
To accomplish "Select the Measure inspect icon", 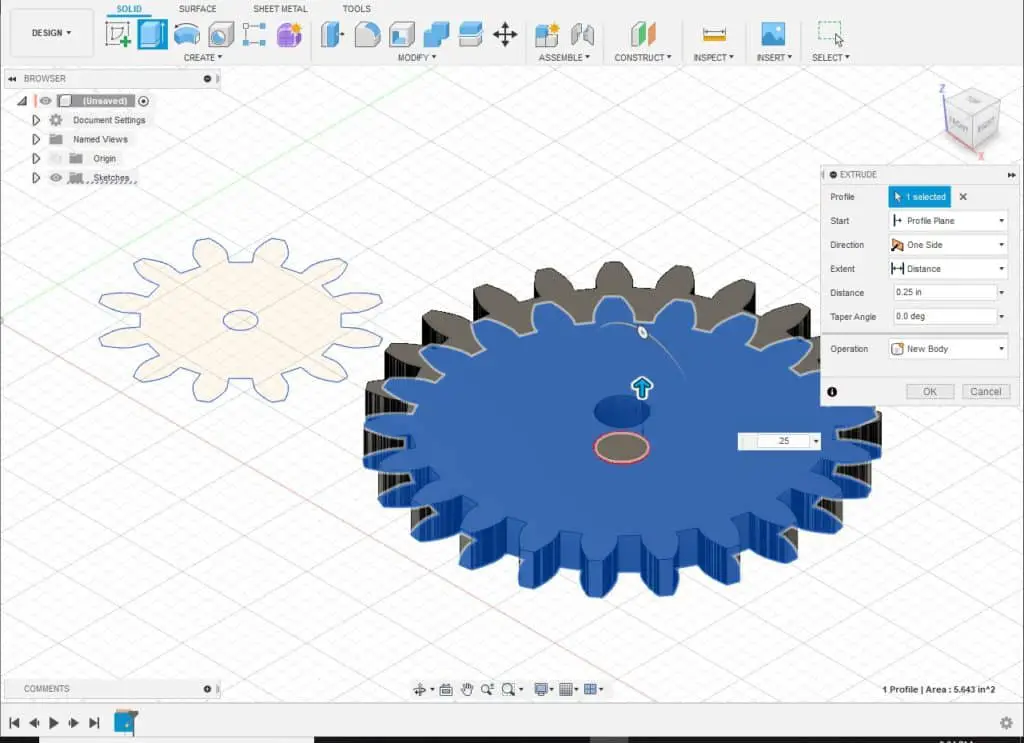I will (714, 34).
